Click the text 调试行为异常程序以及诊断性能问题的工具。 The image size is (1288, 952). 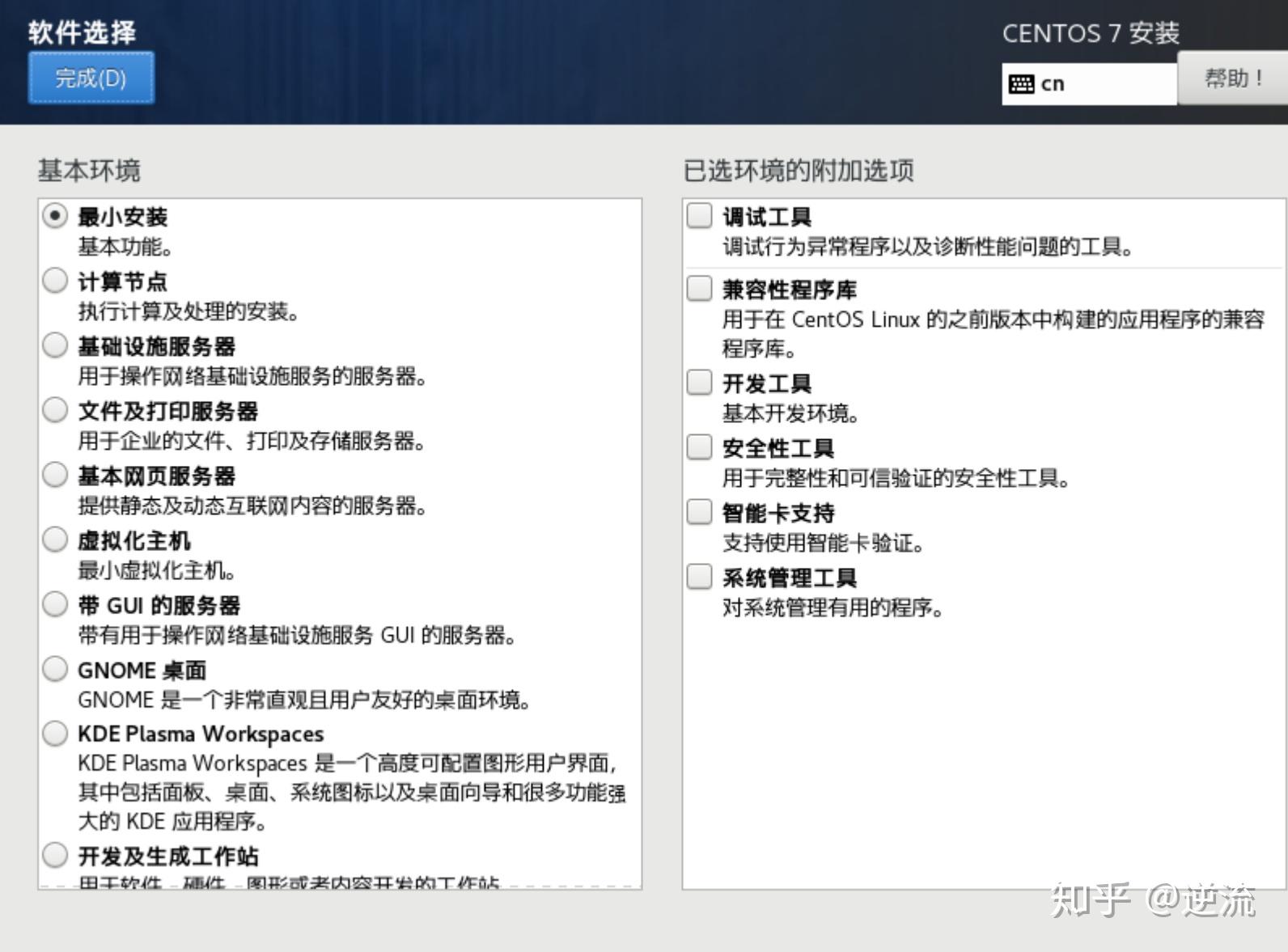(928, 247)
